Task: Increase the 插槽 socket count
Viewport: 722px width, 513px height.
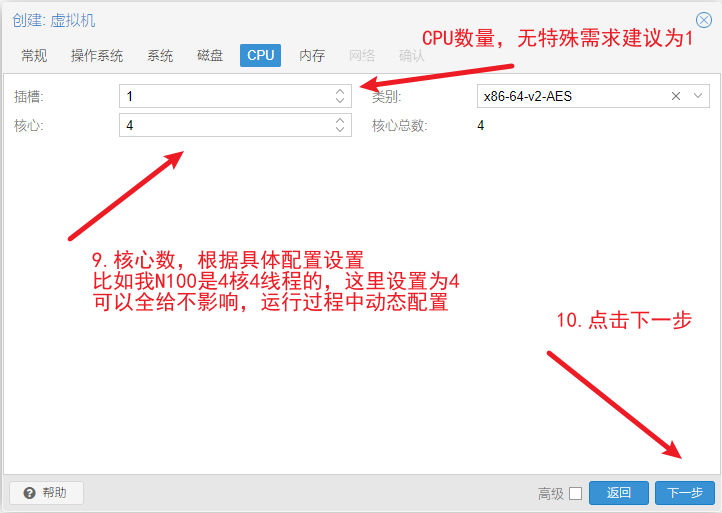Action: coord(340,92)
